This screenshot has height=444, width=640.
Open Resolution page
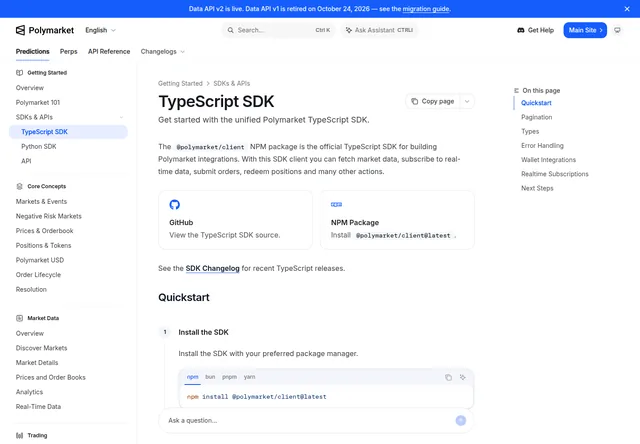click(x=31, y=290)
